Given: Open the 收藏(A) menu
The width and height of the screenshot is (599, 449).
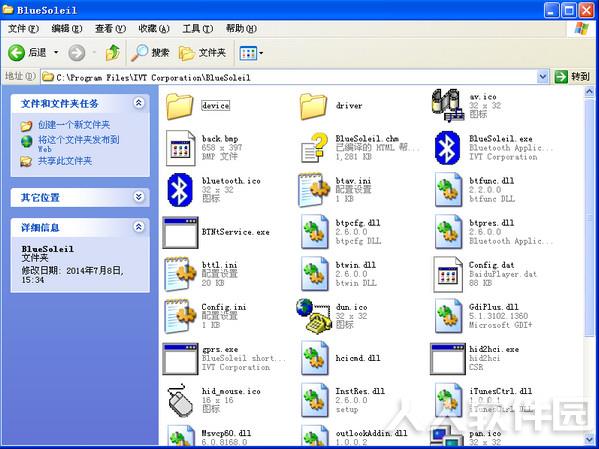Looking at the screenshot, I should click(x=154, y=29).
